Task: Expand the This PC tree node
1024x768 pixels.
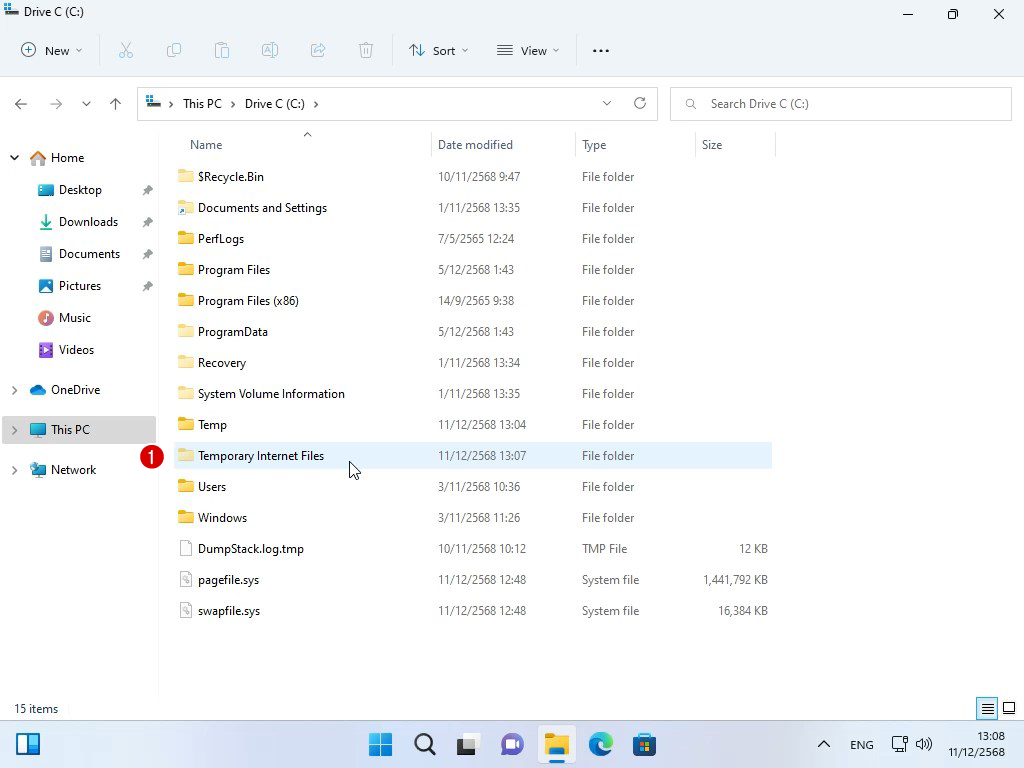Action: click(14, 430)
